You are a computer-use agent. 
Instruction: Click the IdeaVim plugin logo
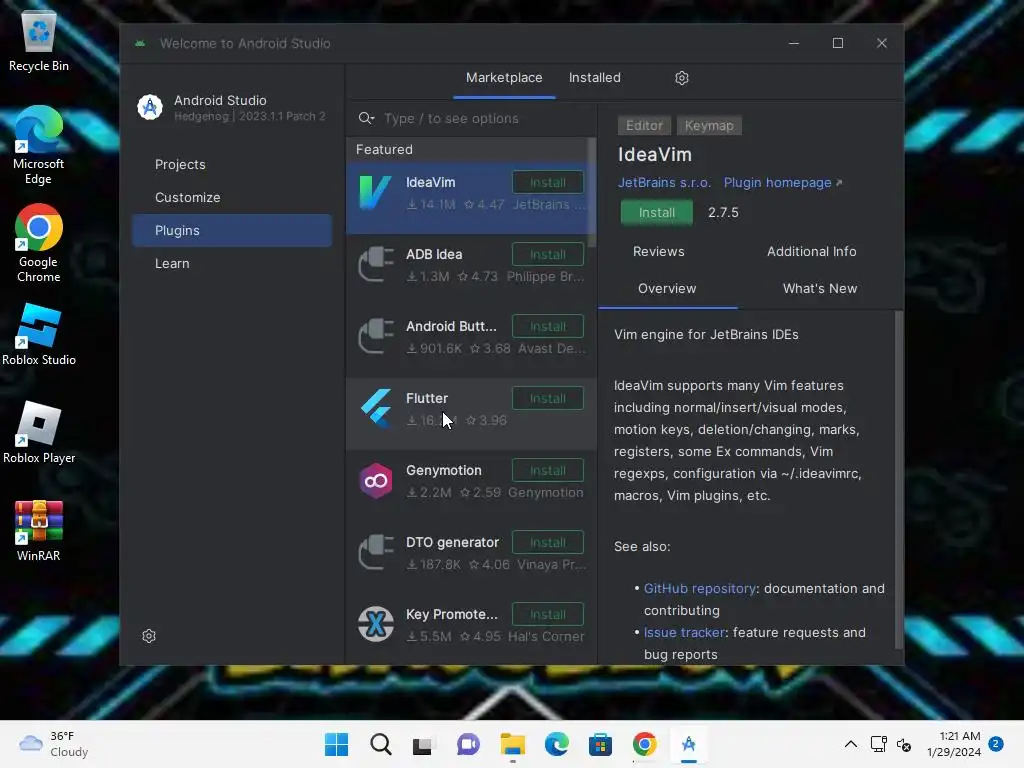point(376,193)
